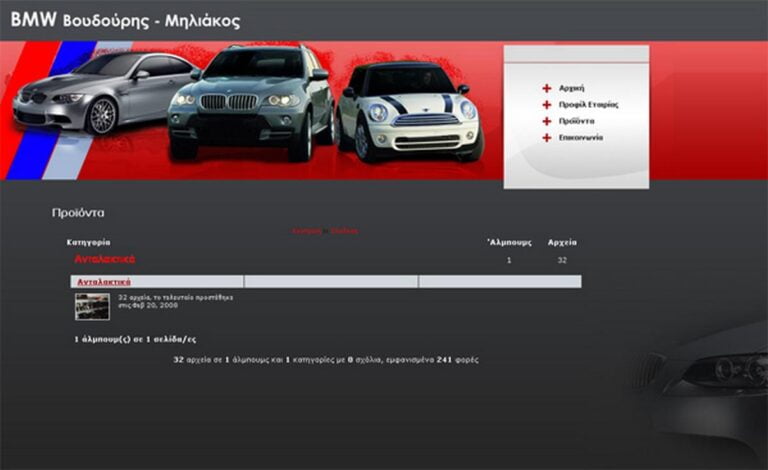Click the white Mini Cooper image
The width and height of the screenshot is (768, 470).
410,112
